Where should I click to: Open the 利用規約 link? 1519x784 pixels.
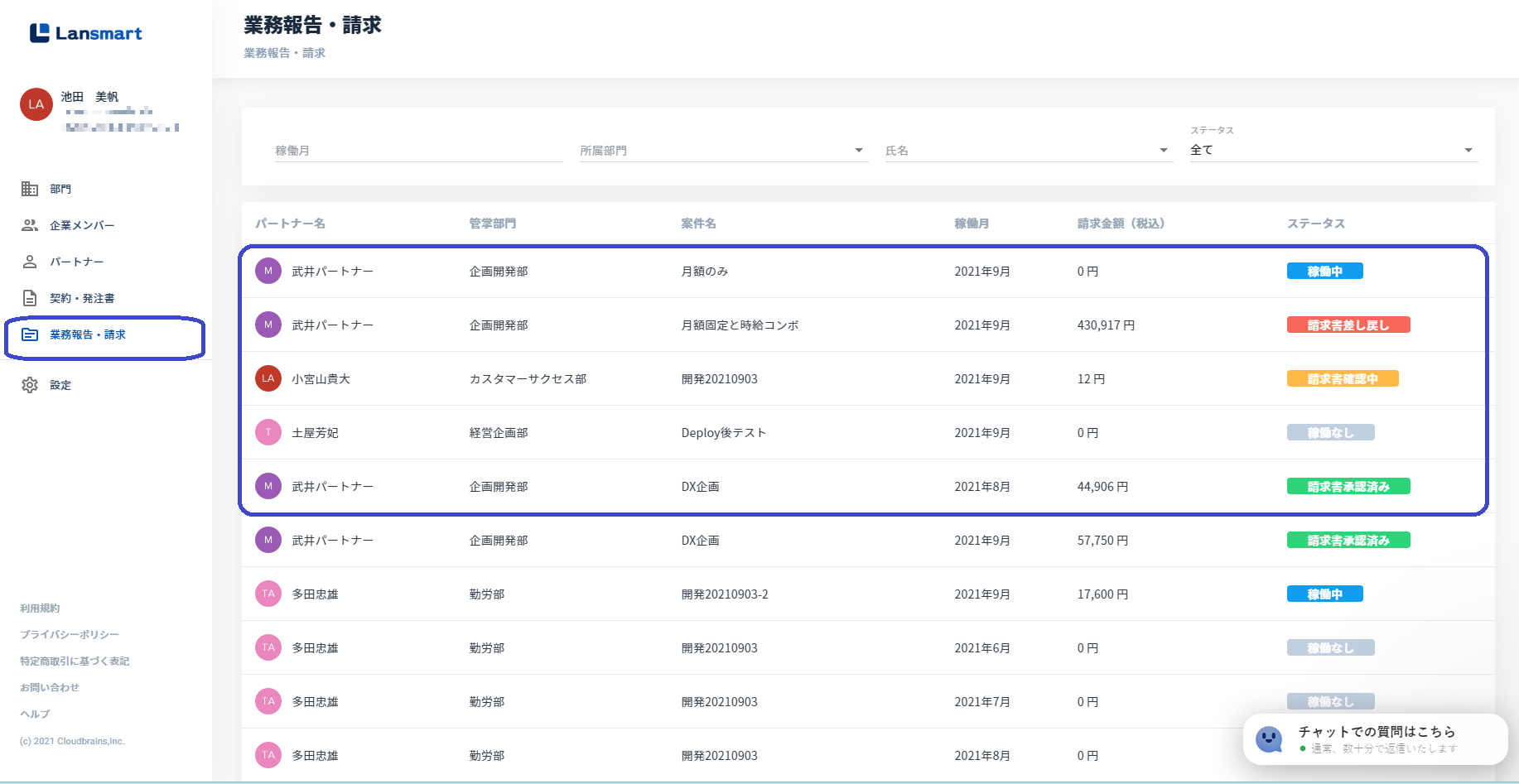pos(40,608)
